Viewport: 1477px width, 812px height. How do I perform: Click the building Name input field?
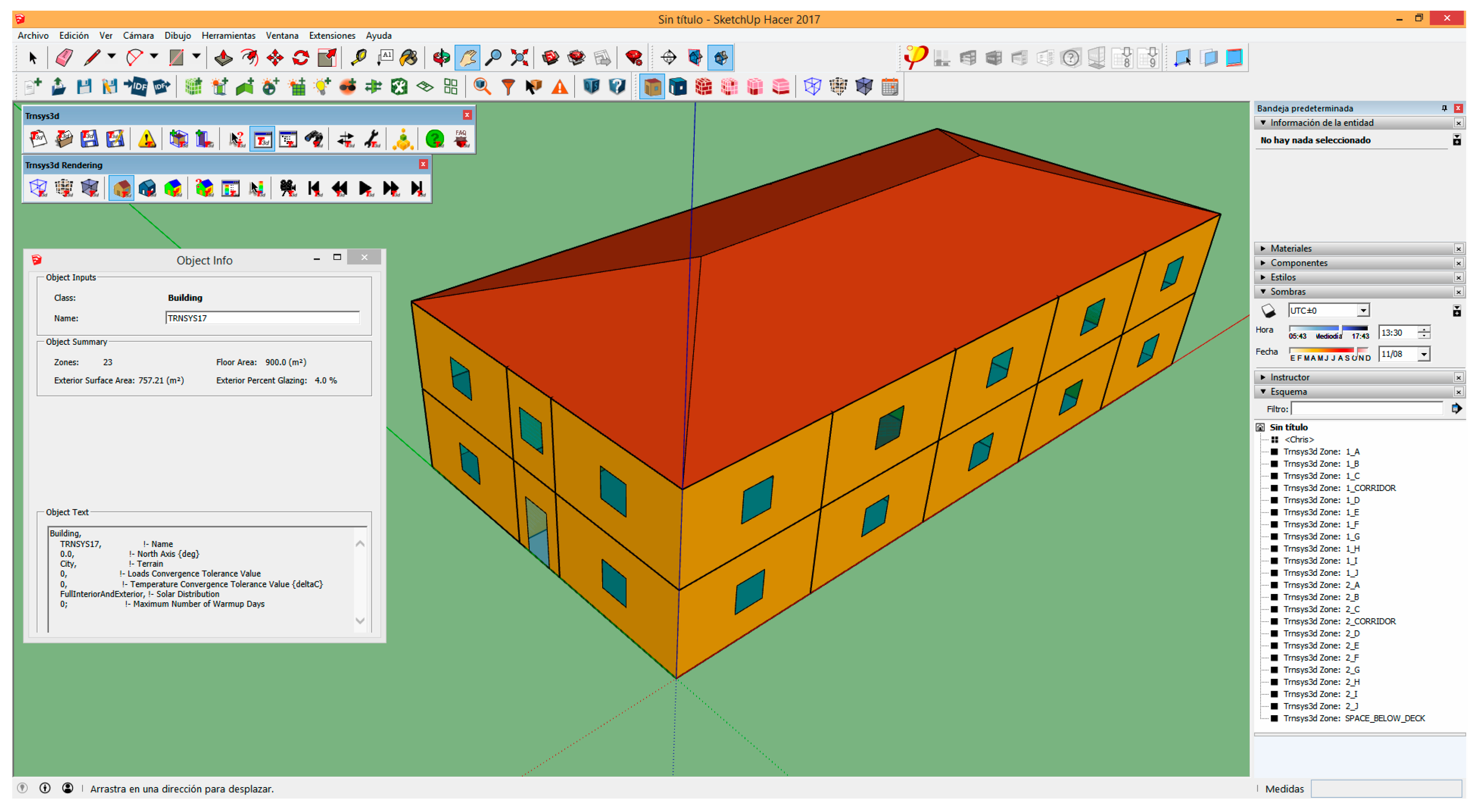[262, 318]
